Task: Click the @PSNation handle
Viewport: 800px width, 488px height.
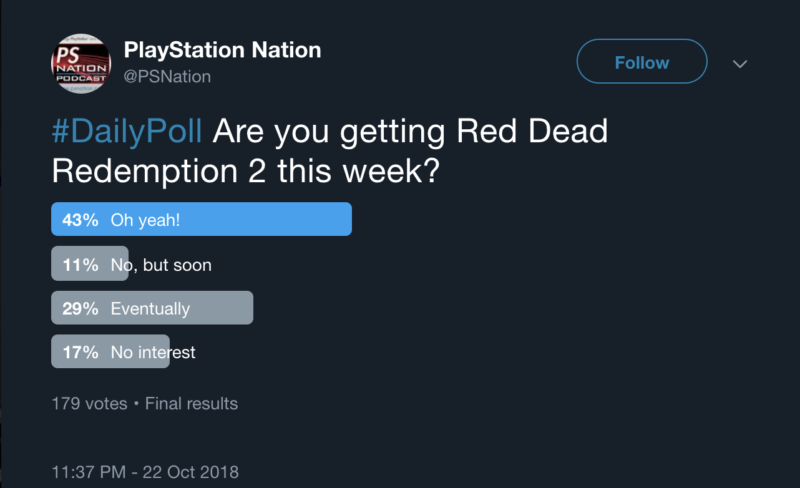Action: (x=167, y=77)
